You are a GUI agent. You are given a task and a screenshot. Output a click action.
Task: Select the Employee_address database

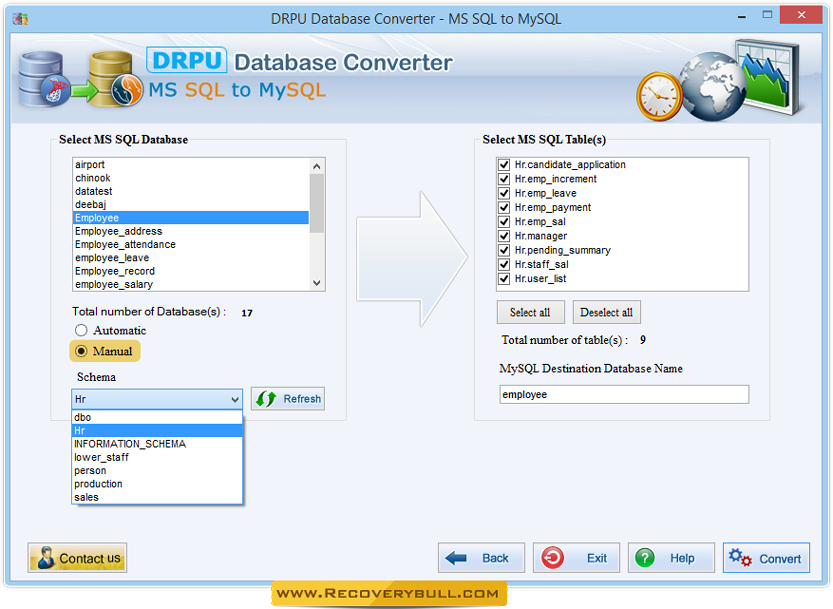point(191,231)
